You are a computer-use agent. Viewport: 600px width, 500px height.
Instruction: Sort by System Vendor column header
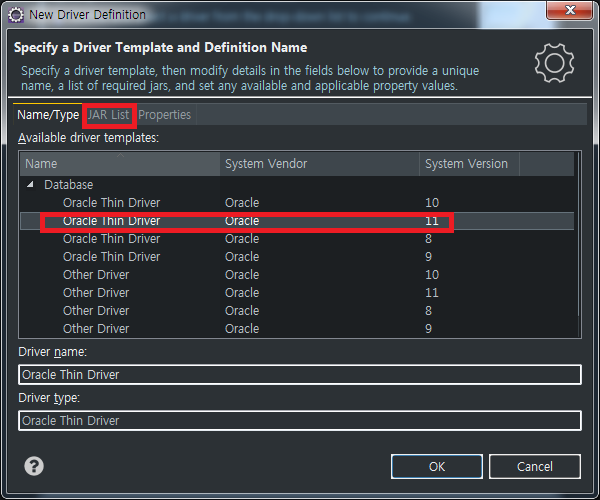point(320,164)
